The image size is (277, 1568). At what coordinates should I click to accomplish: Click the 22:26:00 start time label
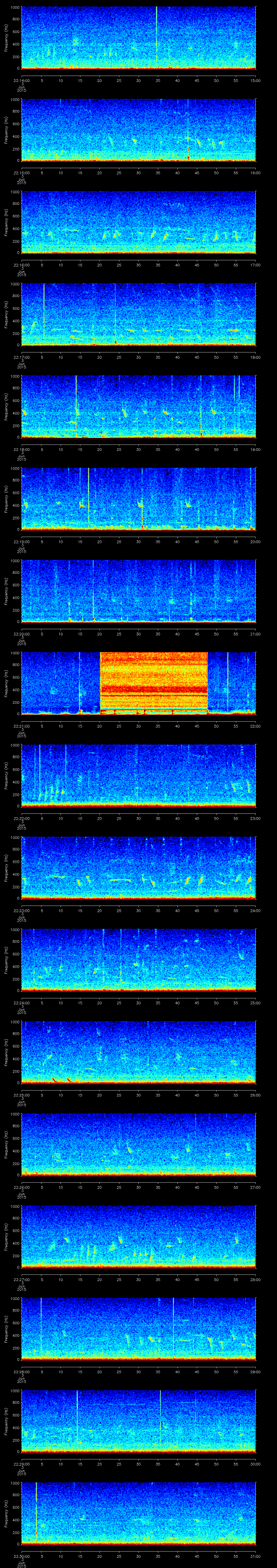coord(21,1187)
